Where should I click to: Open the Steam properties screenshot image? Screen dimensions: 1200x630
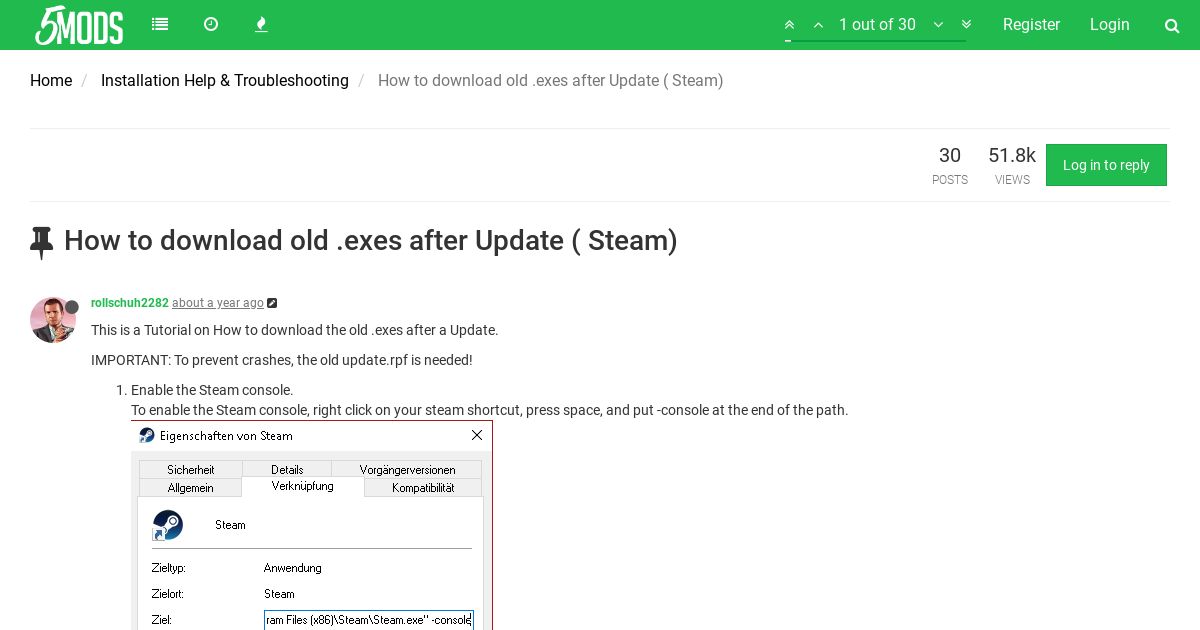312,525
